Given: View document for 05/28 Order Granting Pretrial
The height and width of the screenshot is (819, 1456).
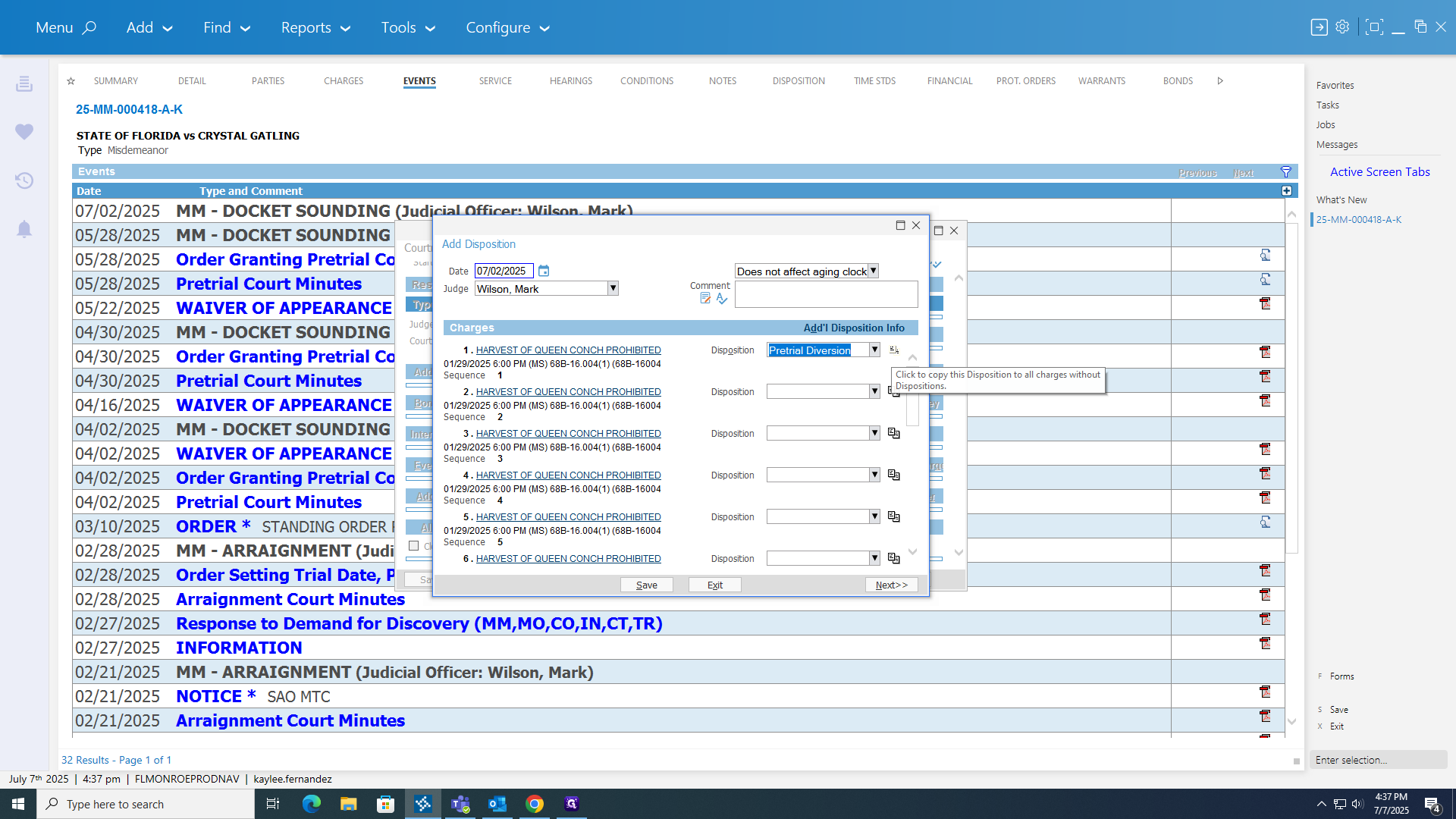Looking at the screenshot, I should coord(1265,256).
